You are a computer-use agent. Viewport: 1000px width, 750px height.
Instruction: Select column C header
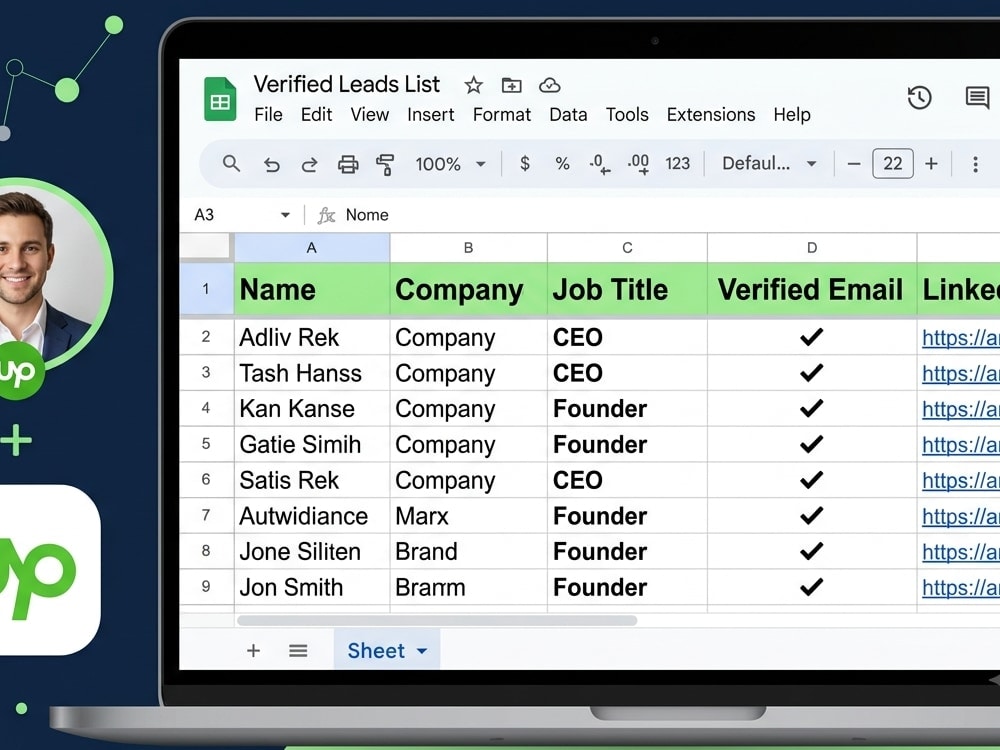click(x=628, y=247)
